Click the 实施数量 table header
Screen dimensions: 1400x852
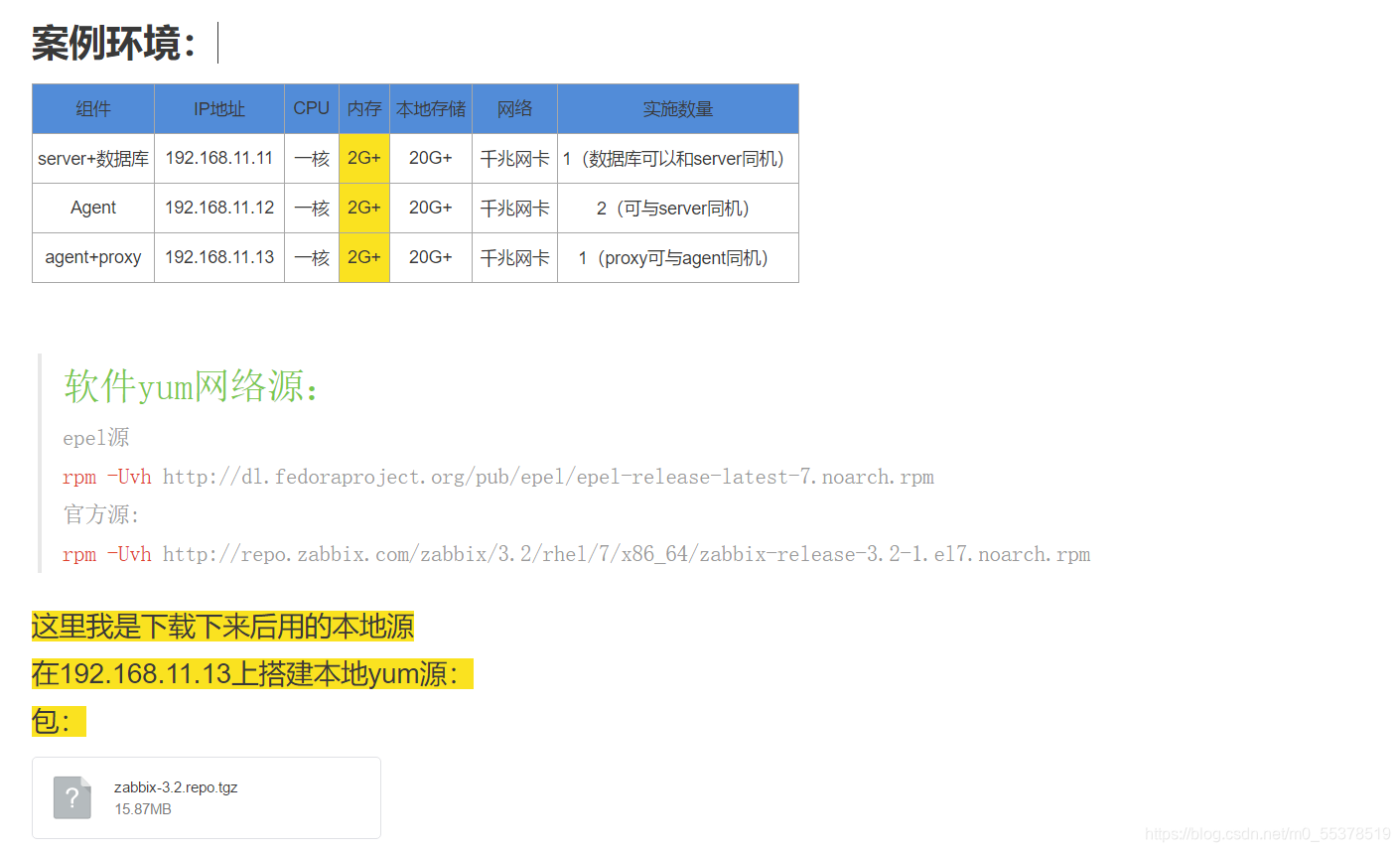tap(678, 109)
